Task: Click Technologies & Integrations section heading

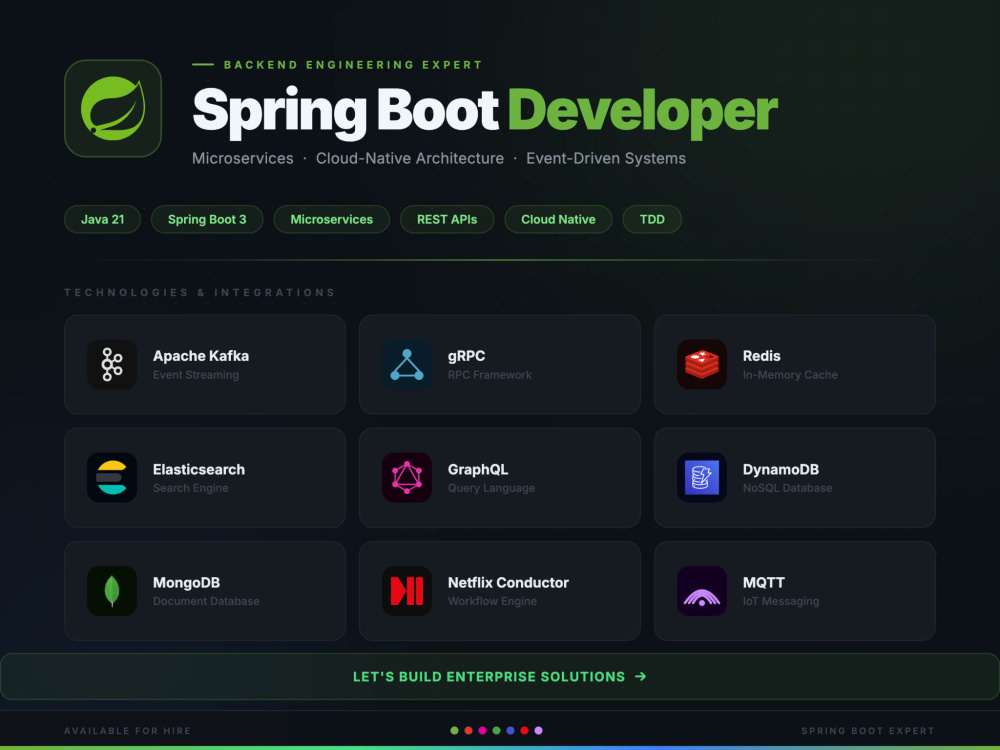Action: [200, 293]
